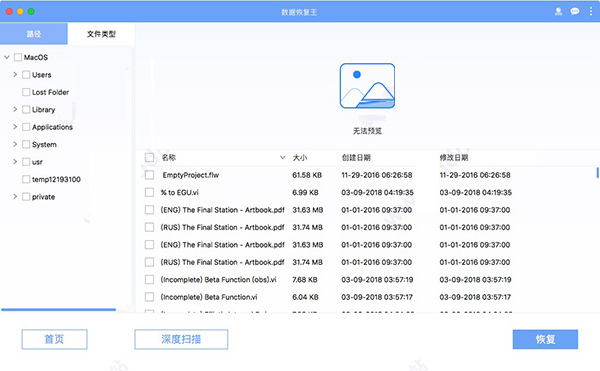Click the 恢复 recover button
The image size is (600, 371).
545,339
